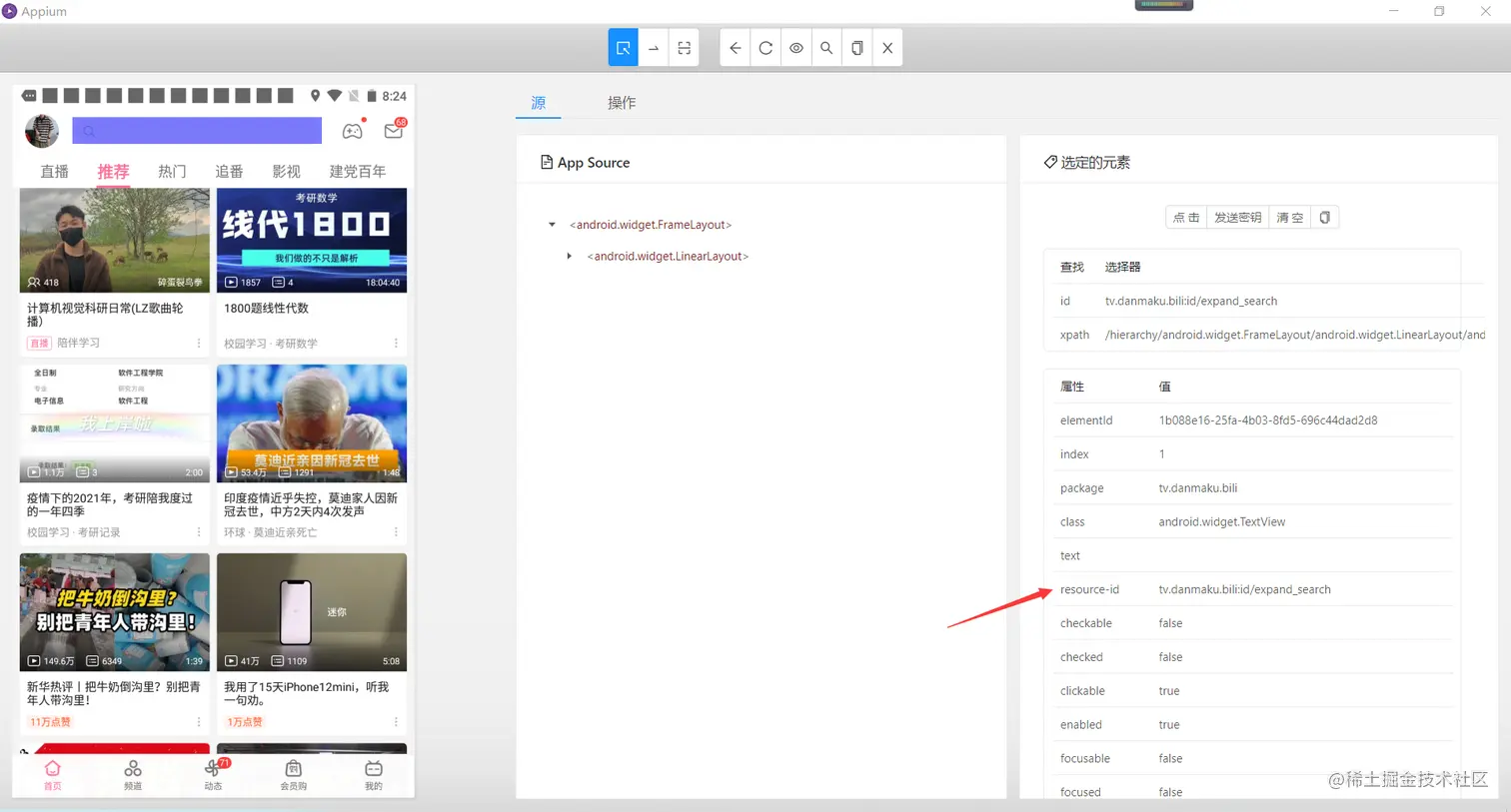Expand the android.widget.LinearLayout node arrow
The width and height of the screenshot is (1511, 812).
pos(570,257)
